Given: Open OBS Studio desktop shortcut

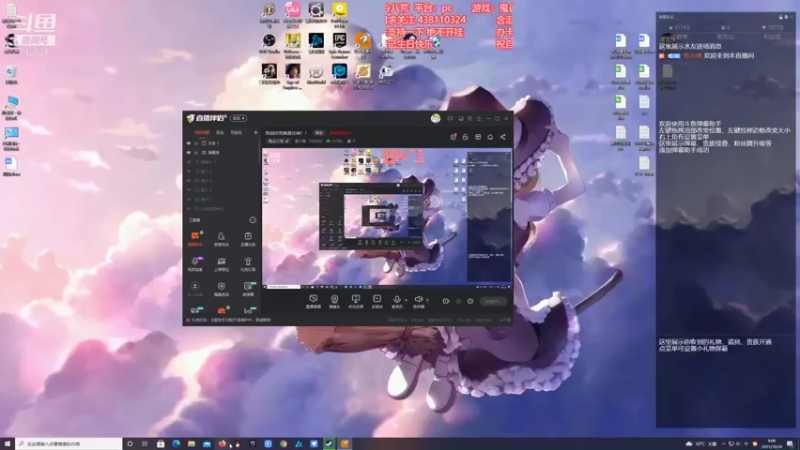Looking at the screenshot, I should coord(269,42).
